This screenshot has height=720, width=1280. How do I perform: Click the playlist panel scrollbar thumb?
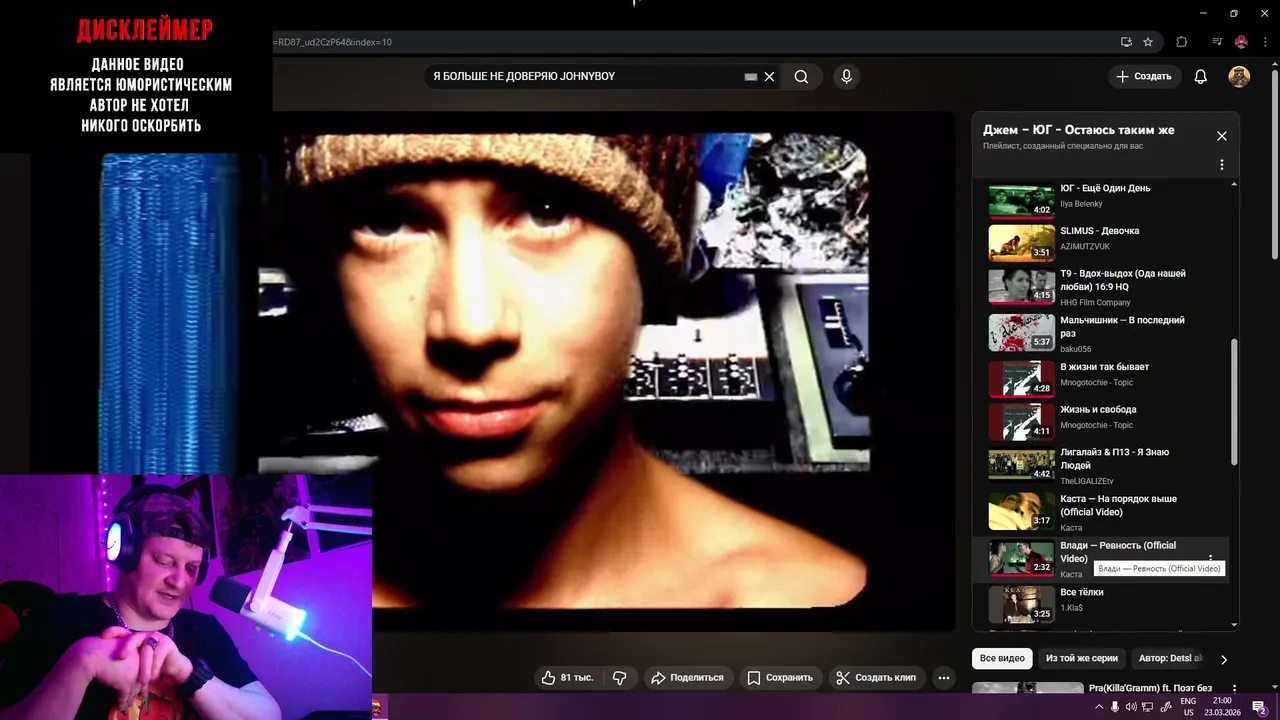[x=1234, y=401]
